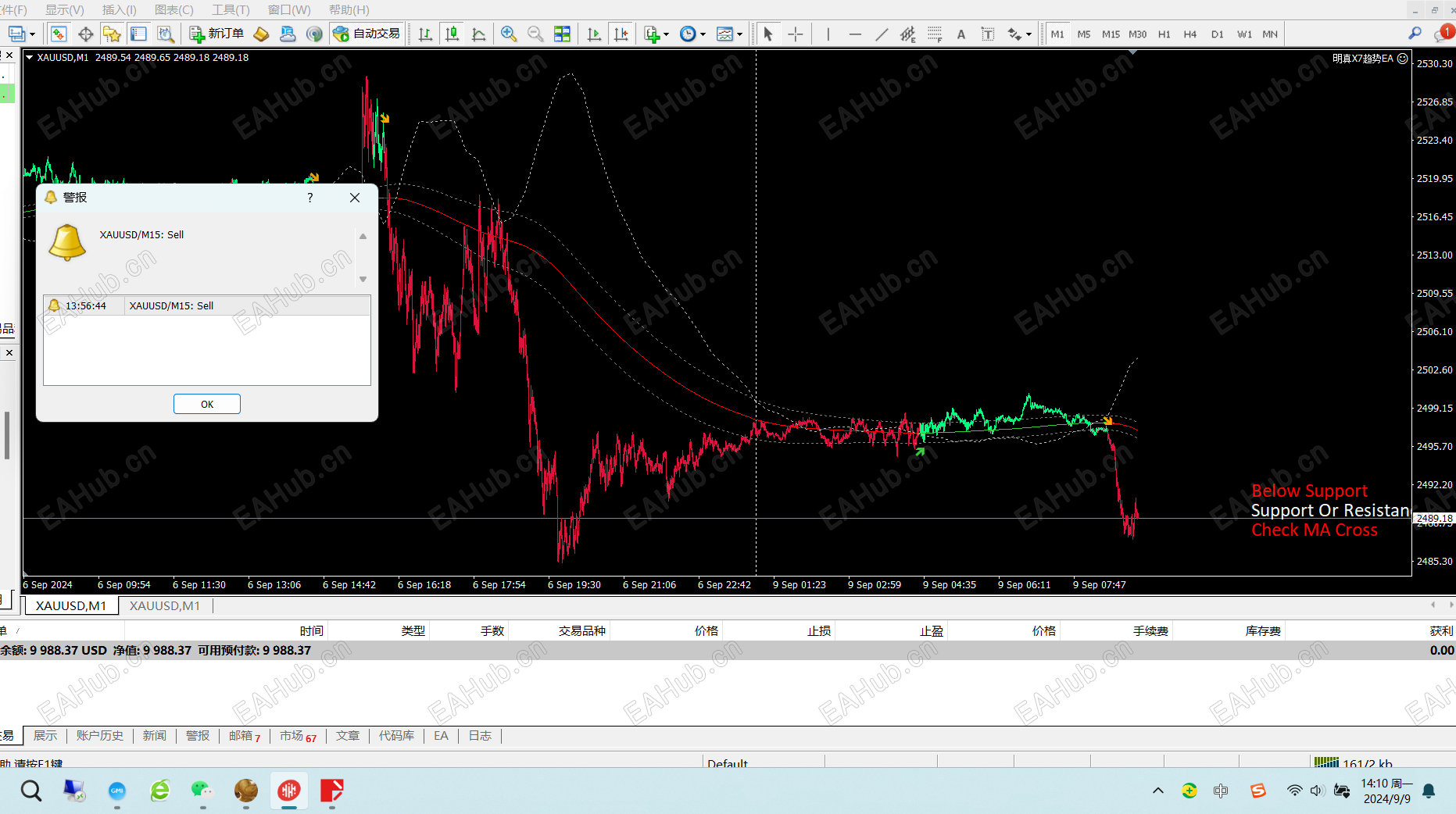The width and height of the screenshot is (1456, 814).
Task: Show the Data Window crosshair-circle icon
Action: click(85, 34)
